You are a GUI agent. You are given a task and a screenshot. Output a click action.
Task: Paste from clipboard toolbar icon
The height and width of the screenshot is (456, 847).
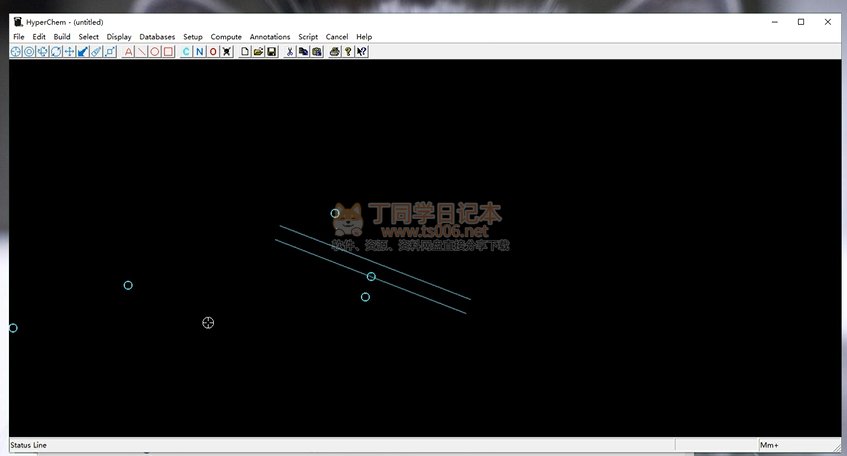317,52
